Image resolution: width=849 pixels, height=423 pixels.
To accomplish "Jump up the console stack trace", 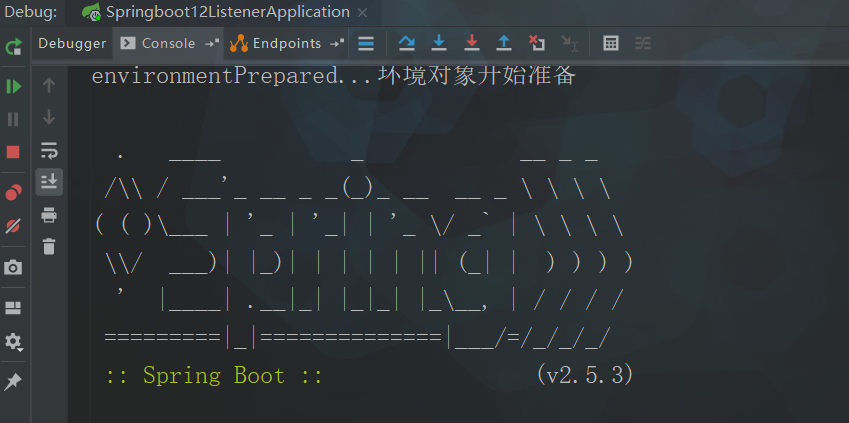I will pyautogui.click(x=49, y=85).
